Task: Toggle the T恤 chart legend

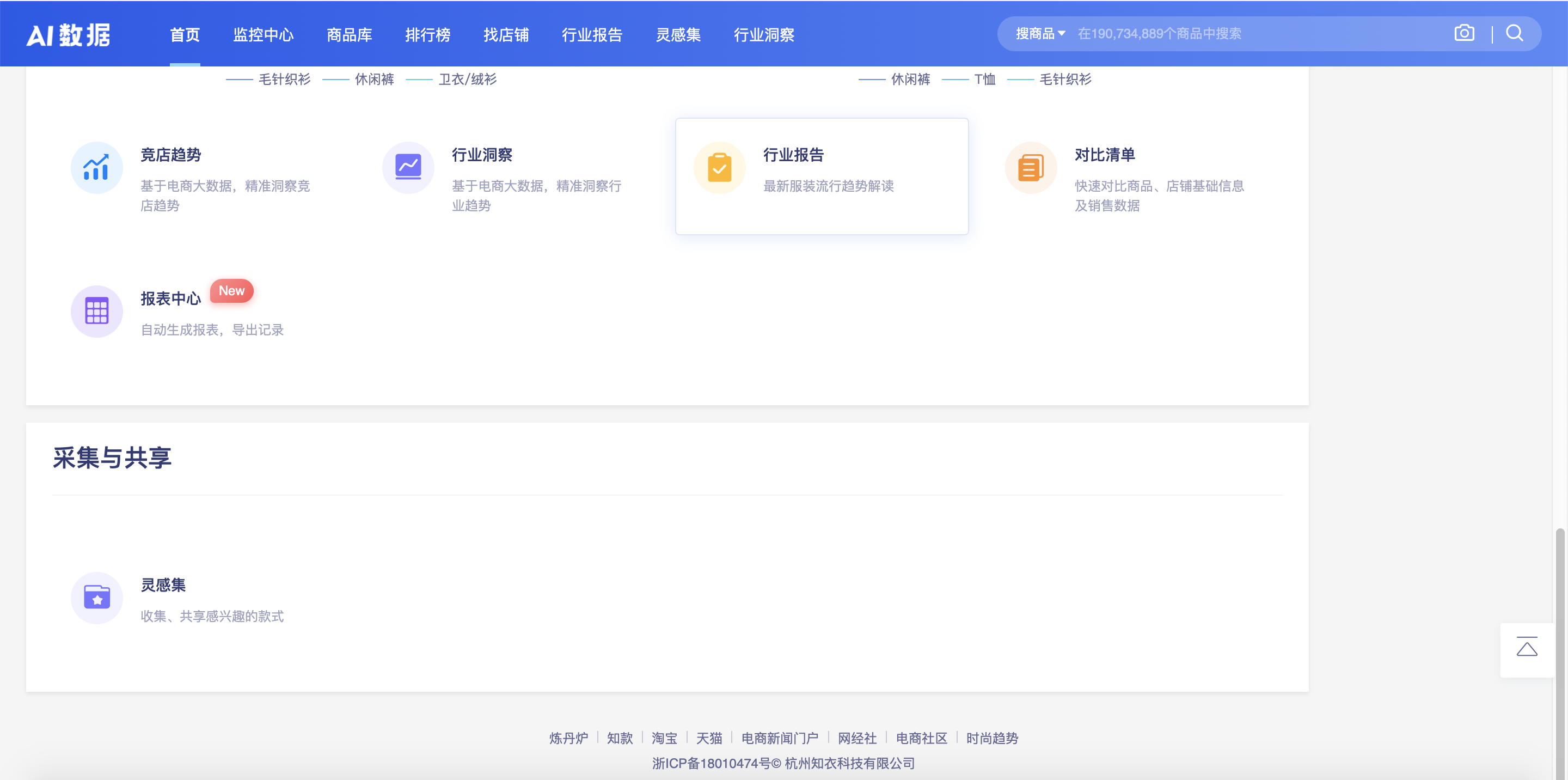Action: (x=984, y=79)
